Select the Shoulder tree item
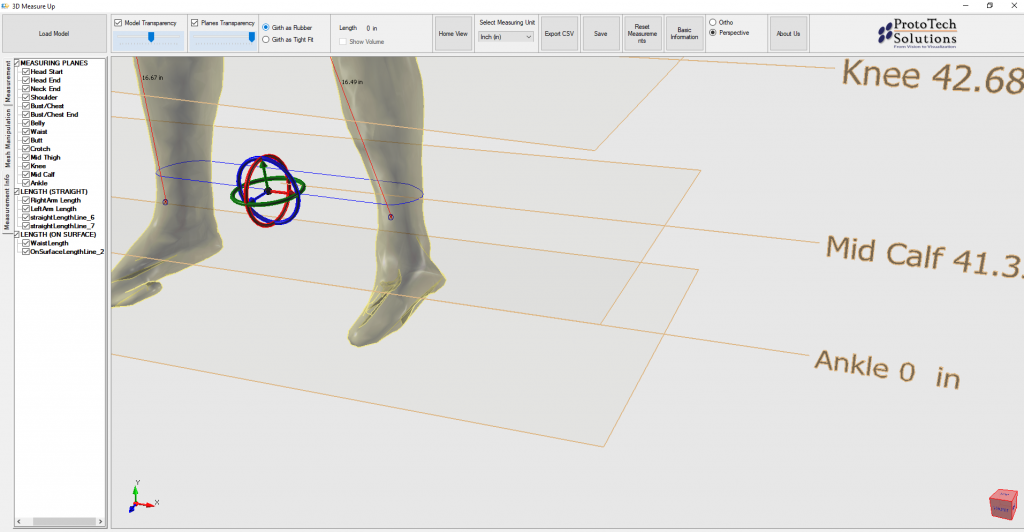 click(44, 97)
